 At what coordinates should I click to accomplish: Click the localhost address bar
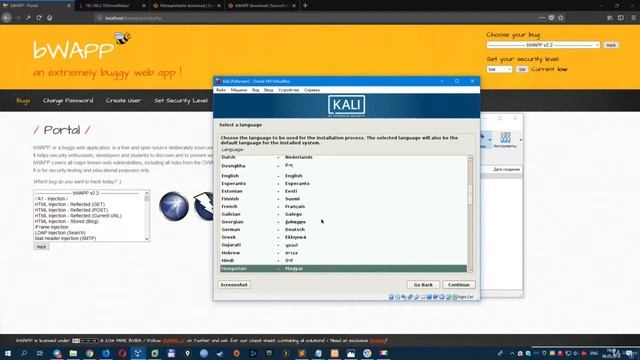click(x=318, y=18)
